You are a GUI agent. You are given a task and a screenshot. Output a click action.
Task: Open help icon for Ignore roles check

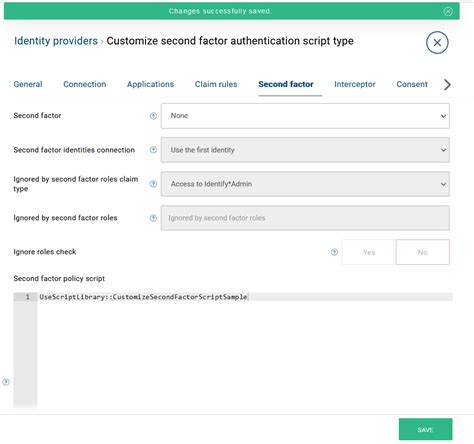[x=334, y=252]
